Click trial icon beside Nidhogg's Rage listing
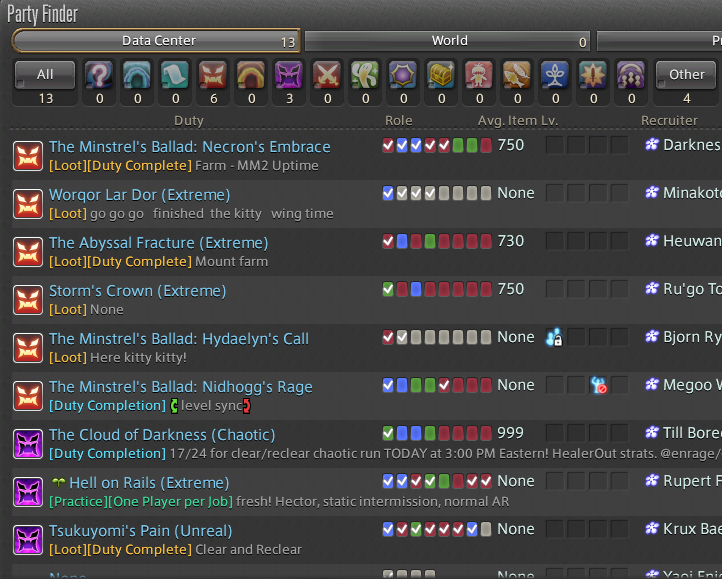The image size is (722, 579). pos(28,396)
